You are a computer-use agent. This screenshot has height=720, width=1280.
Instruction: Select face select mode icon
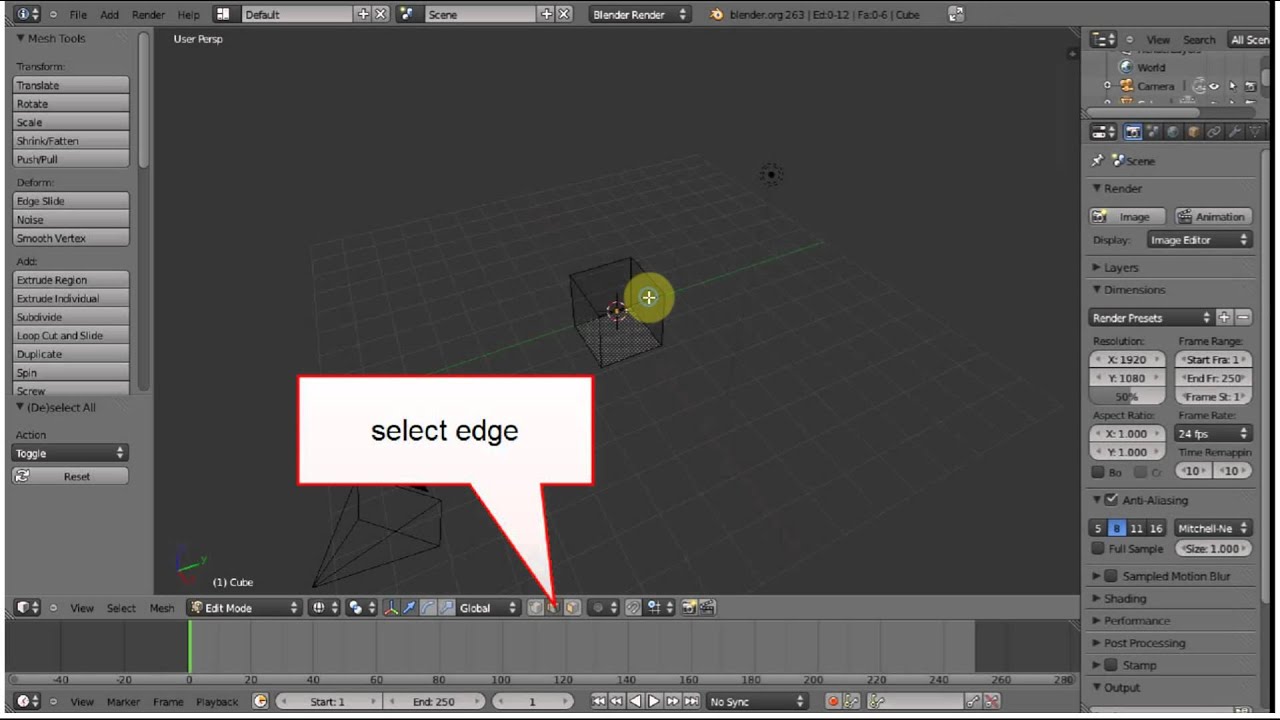point(572,607)
